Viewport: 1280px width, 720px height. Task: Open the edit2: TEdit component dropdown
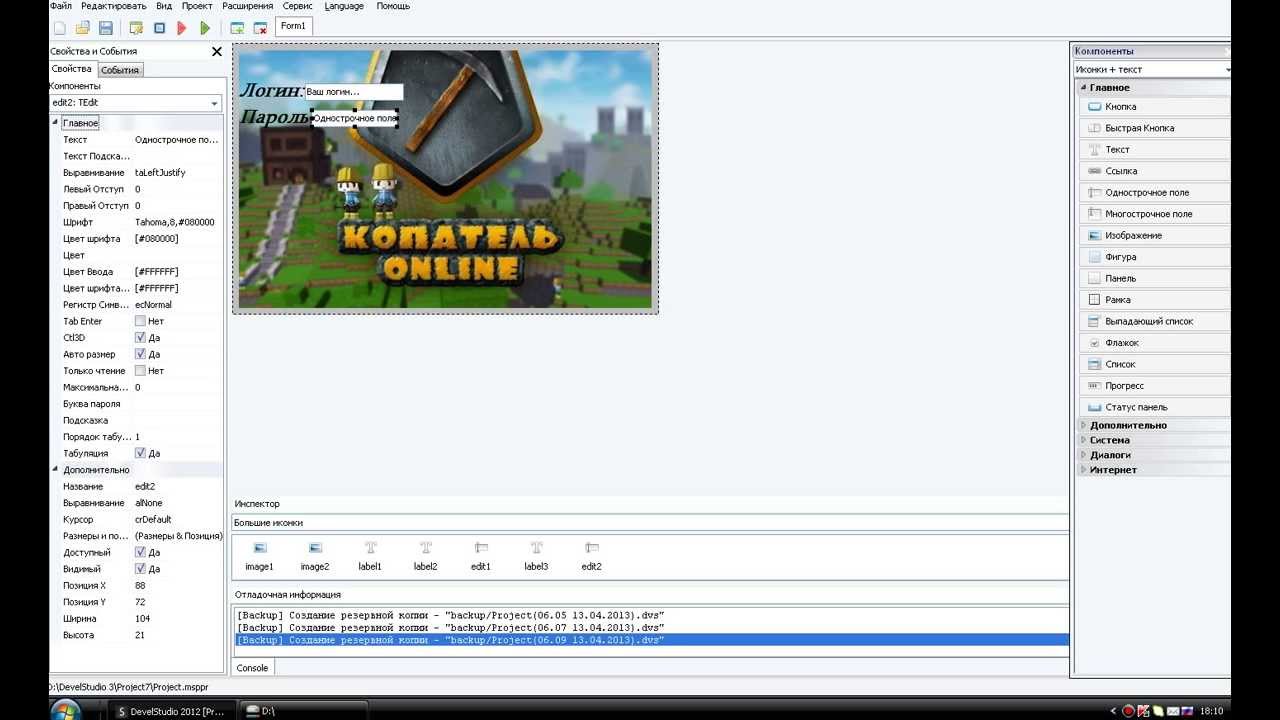[x=214, y=103]
